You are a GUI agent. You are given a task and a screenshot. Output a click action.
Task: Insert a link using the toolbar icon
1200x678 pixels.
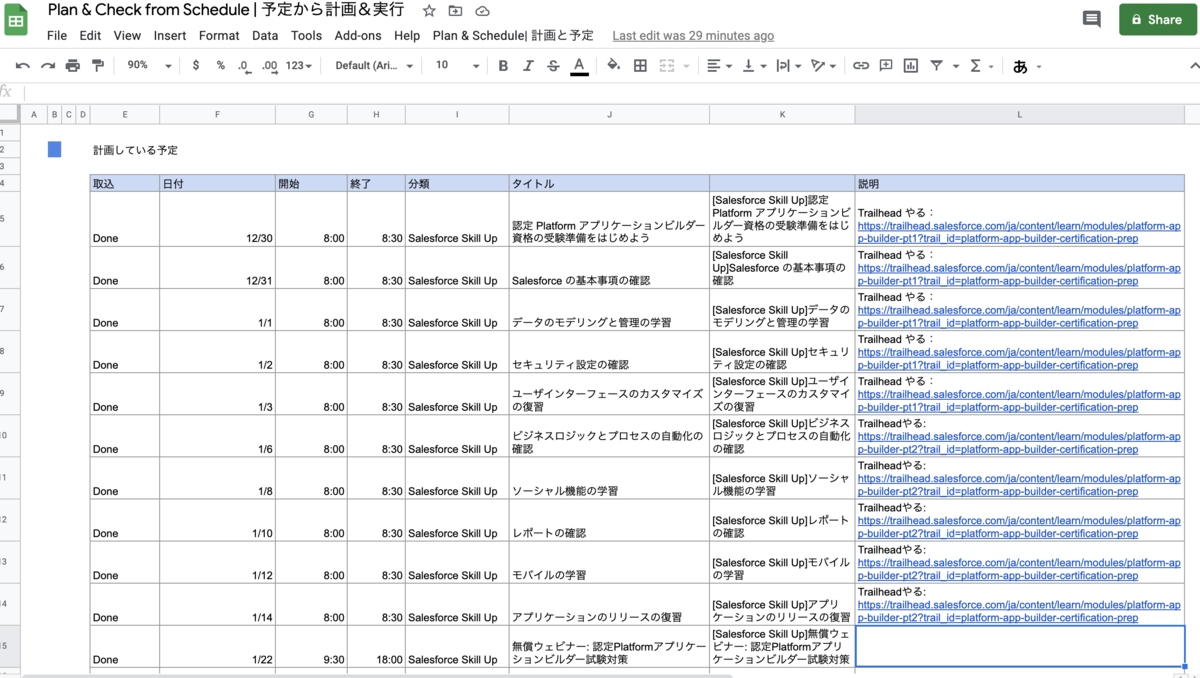pyautogui.click(x=861, y=65)
